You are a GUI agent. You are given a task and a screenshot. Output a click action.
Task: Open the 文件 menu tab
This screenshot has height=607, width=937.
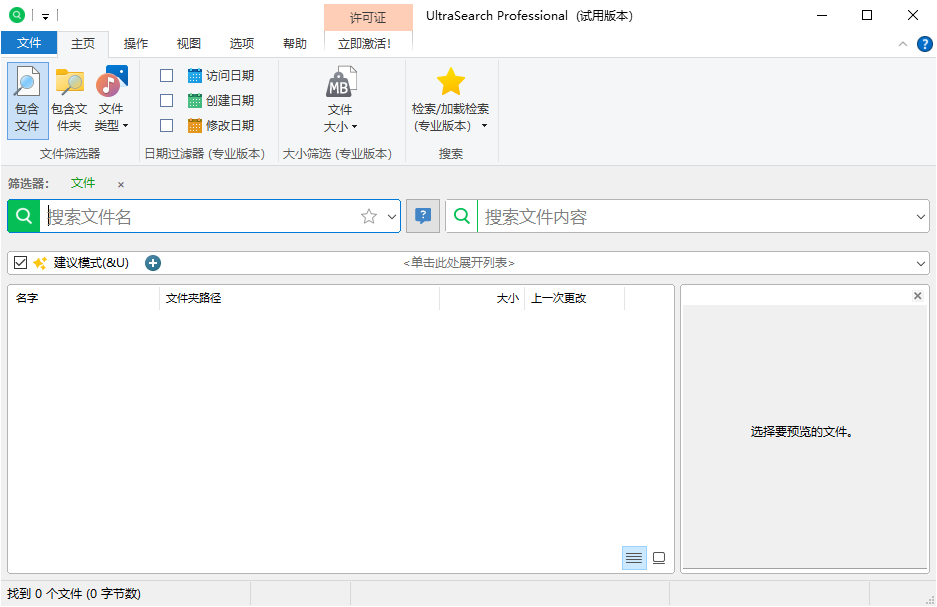point(29,43)
